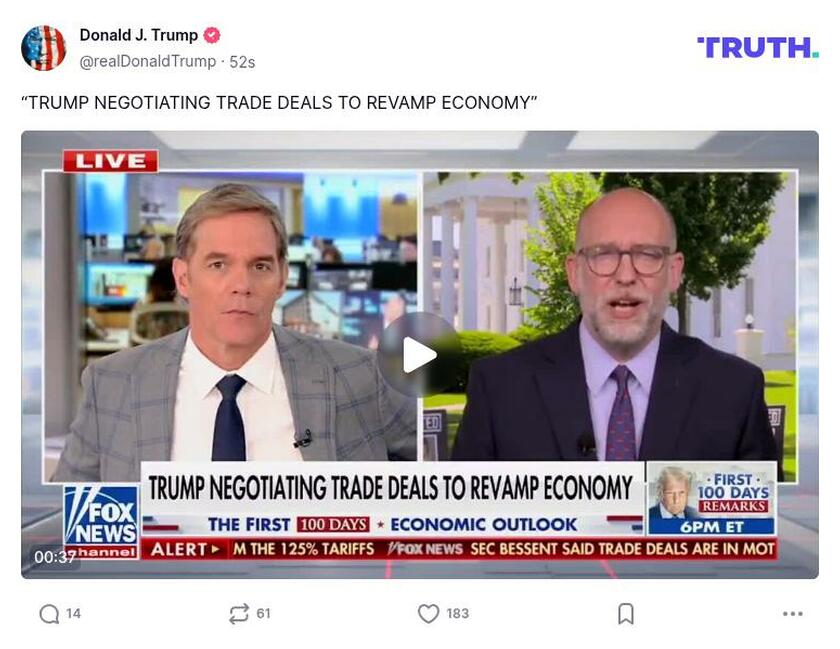View the 14 replies count
The width and height of the screenshot is (840, 649).
73,614
